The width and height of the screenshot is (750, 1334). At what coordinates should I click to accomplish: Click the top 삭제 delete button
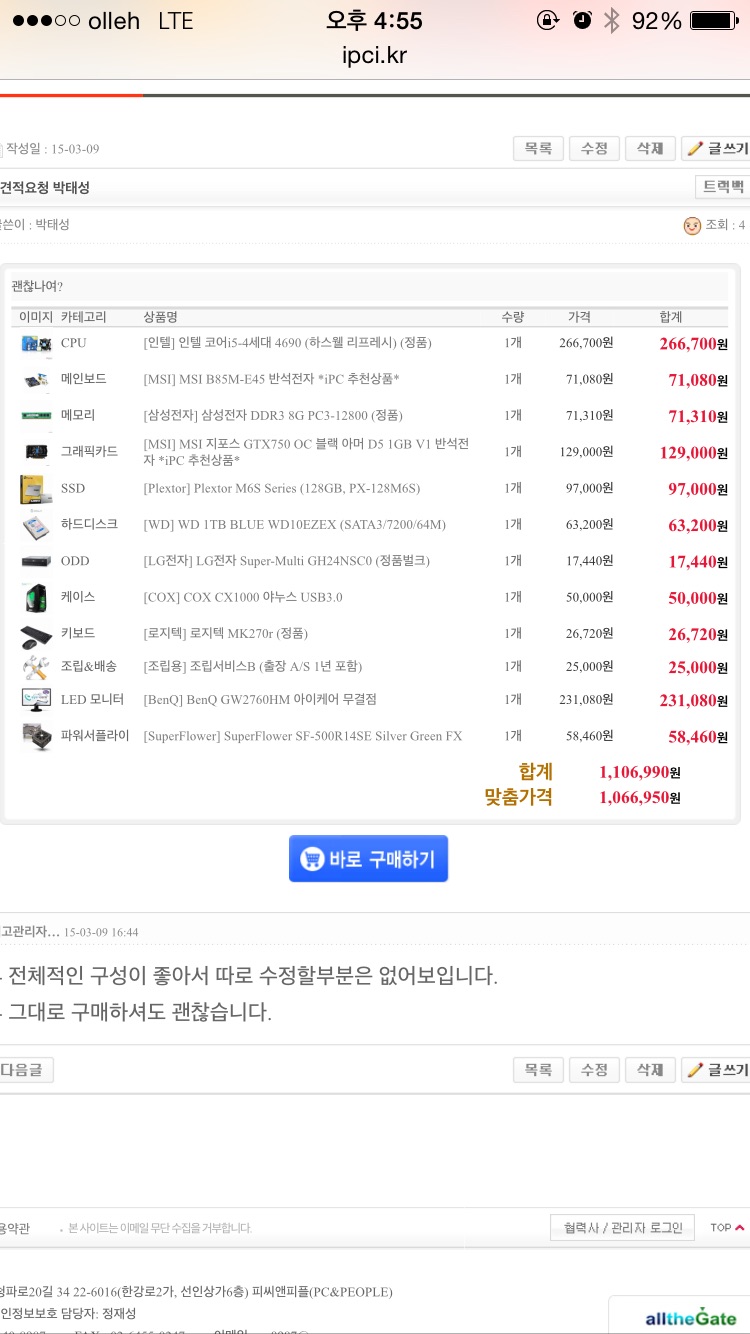click(x=650, y=148)
